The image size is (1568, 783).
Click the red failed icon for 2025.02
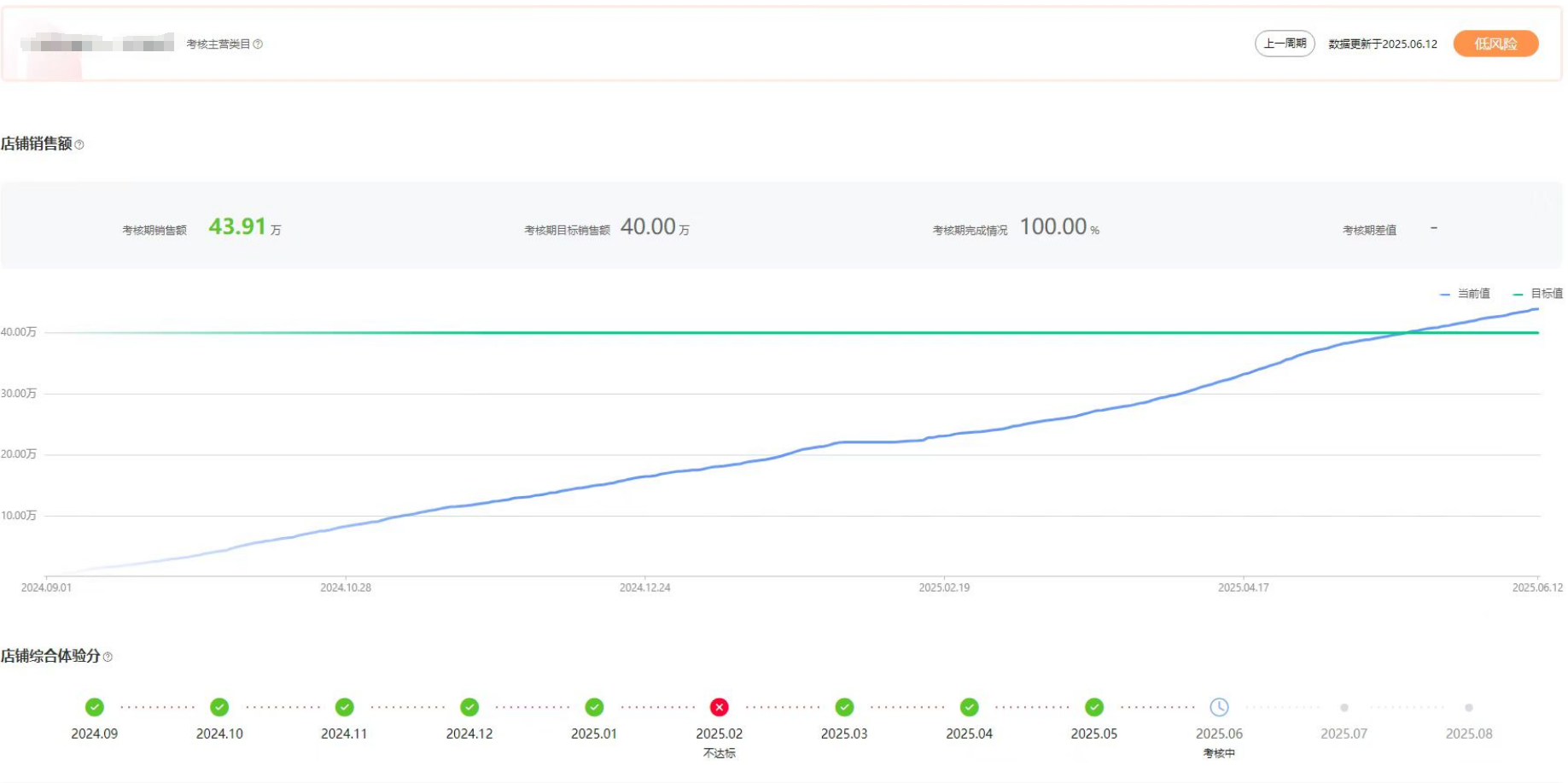coord(719,707)
